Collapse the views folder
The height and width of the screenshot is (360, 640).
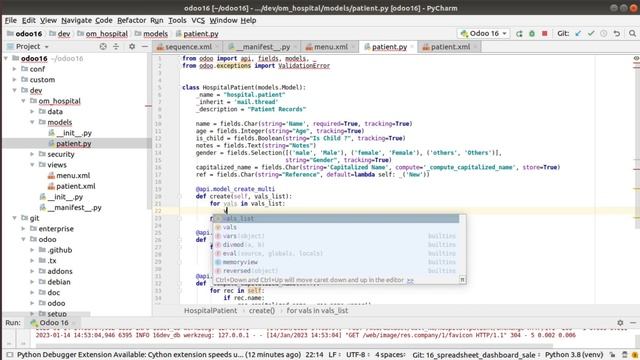(x=32, y=164)
